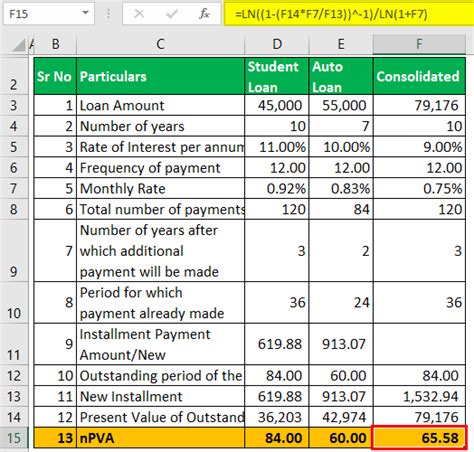Select row 9 header
This screenshot has height=452, width=474.
[14, 250]
